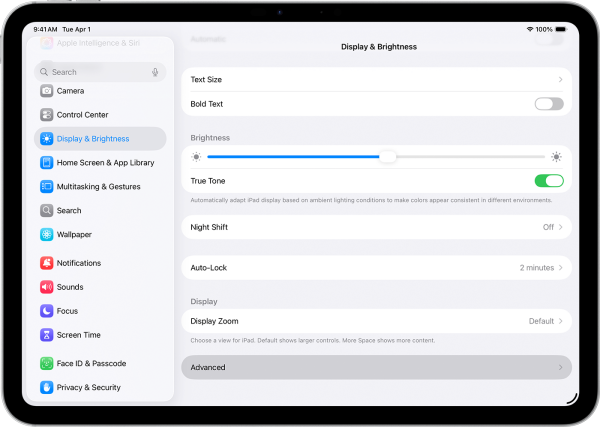The image size is (600, 427).
Task: Open the Night Shift row
Action: [x=377, y=227]
